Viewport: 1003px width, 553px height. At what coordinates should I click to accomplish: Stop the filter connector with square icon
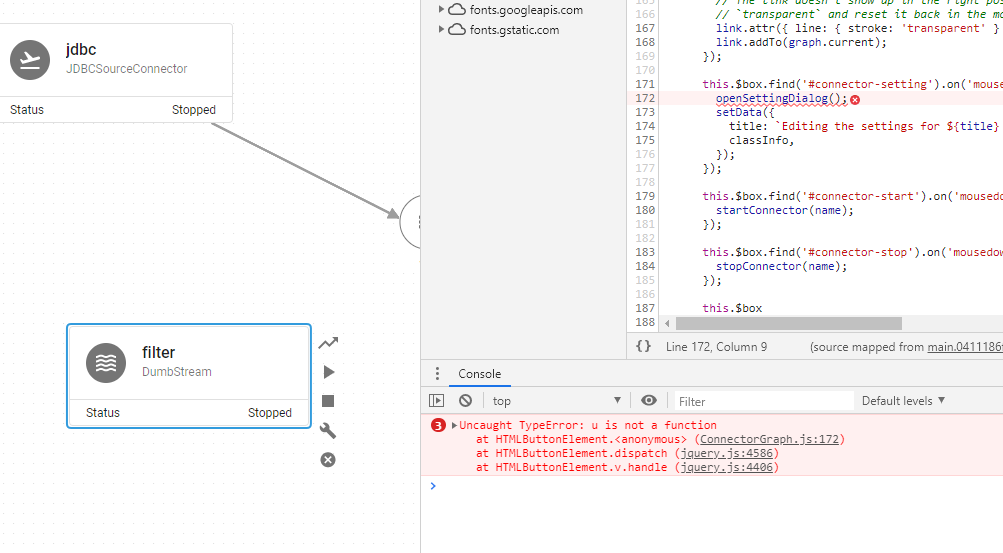click(328, 401)
